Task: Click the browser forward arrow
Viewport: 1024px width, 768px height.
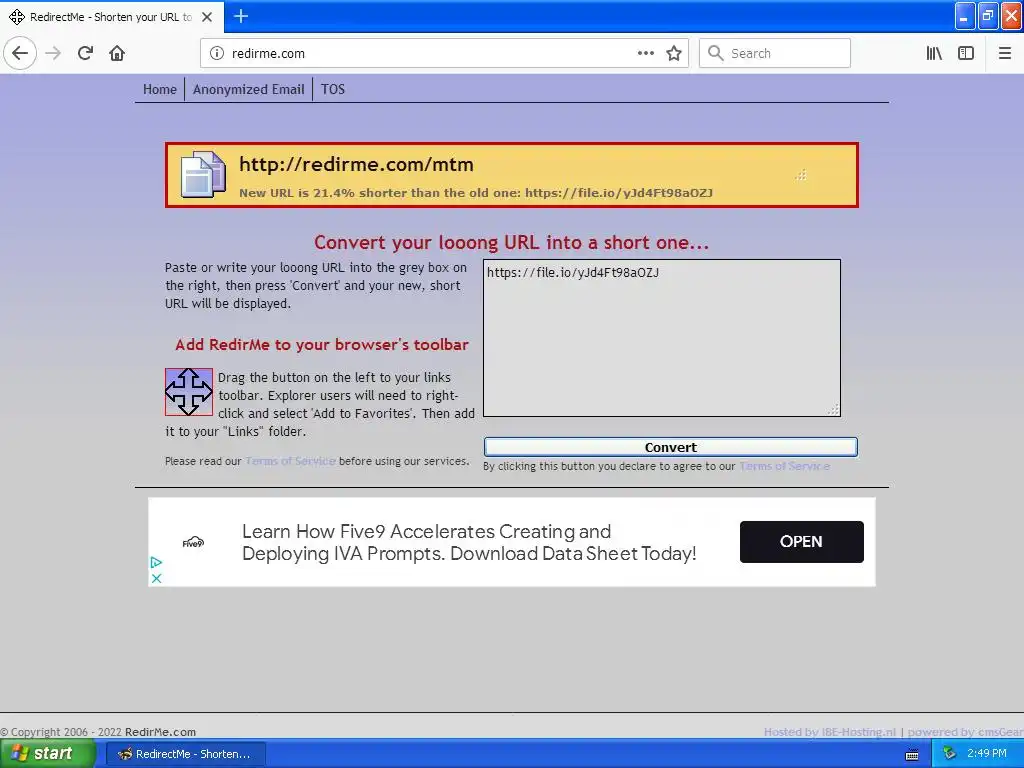Action: coord(53,53)
